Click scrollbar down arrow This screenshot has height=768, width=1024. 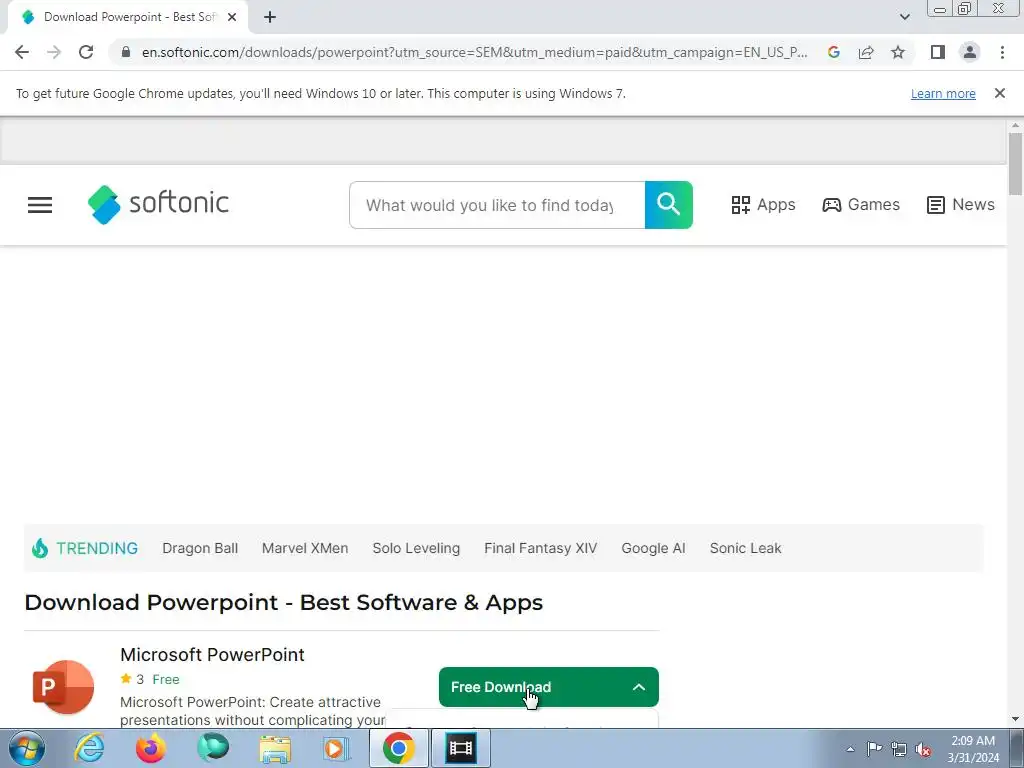[x=1015, y=720]
